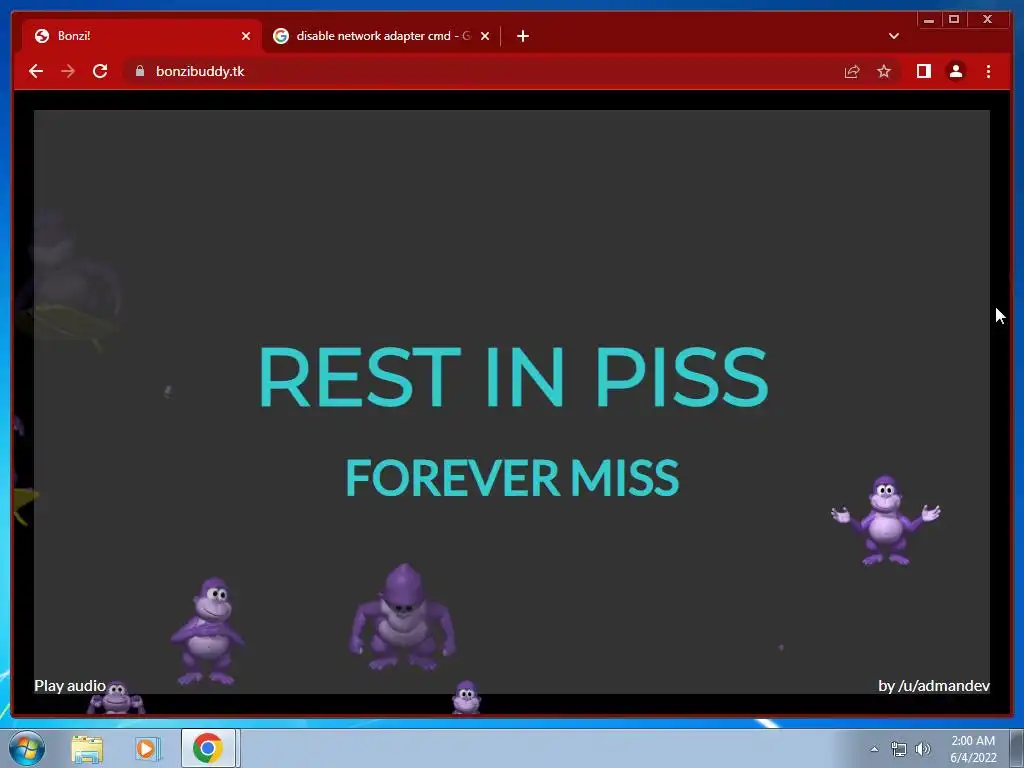Open the volume control tray icon

click(922, 749)
